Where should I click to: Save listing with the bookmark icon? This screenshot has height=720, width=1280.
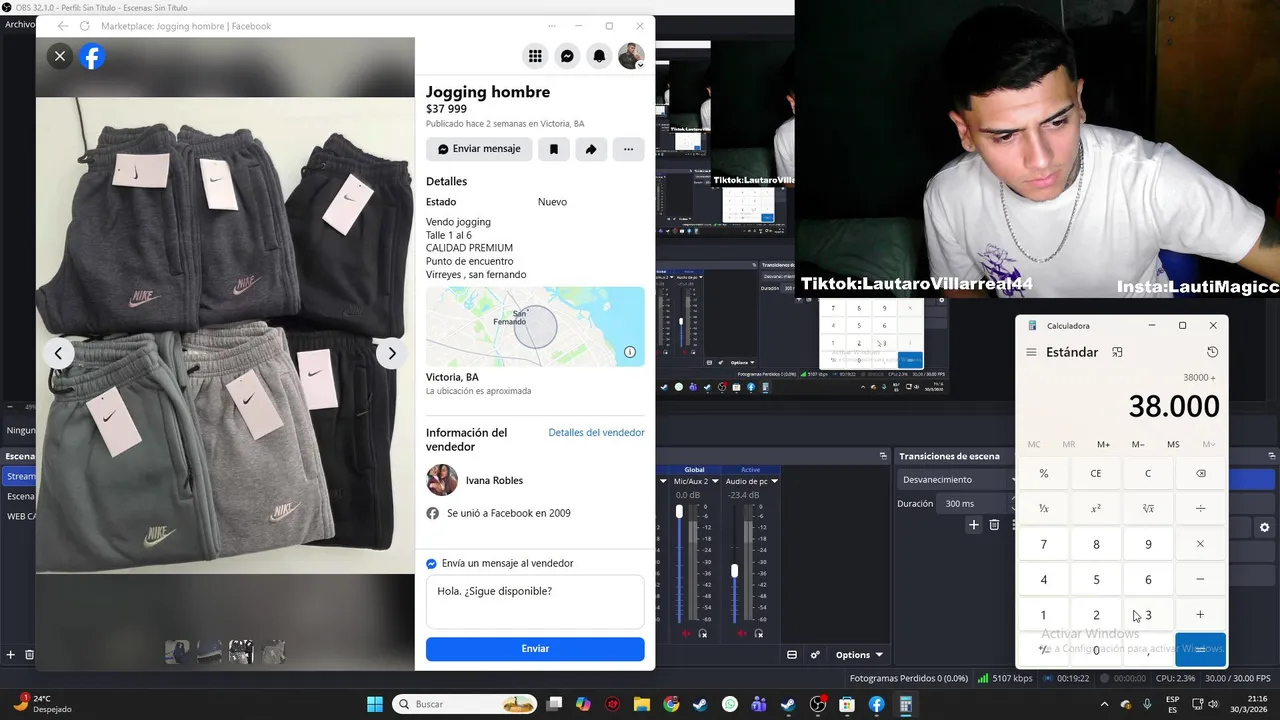tap(554, 149)
